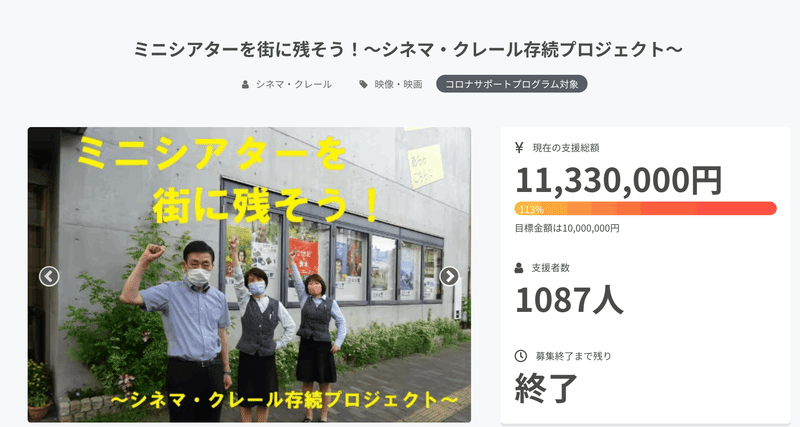Open the 映像・映画 category link

tap(398, 84)
